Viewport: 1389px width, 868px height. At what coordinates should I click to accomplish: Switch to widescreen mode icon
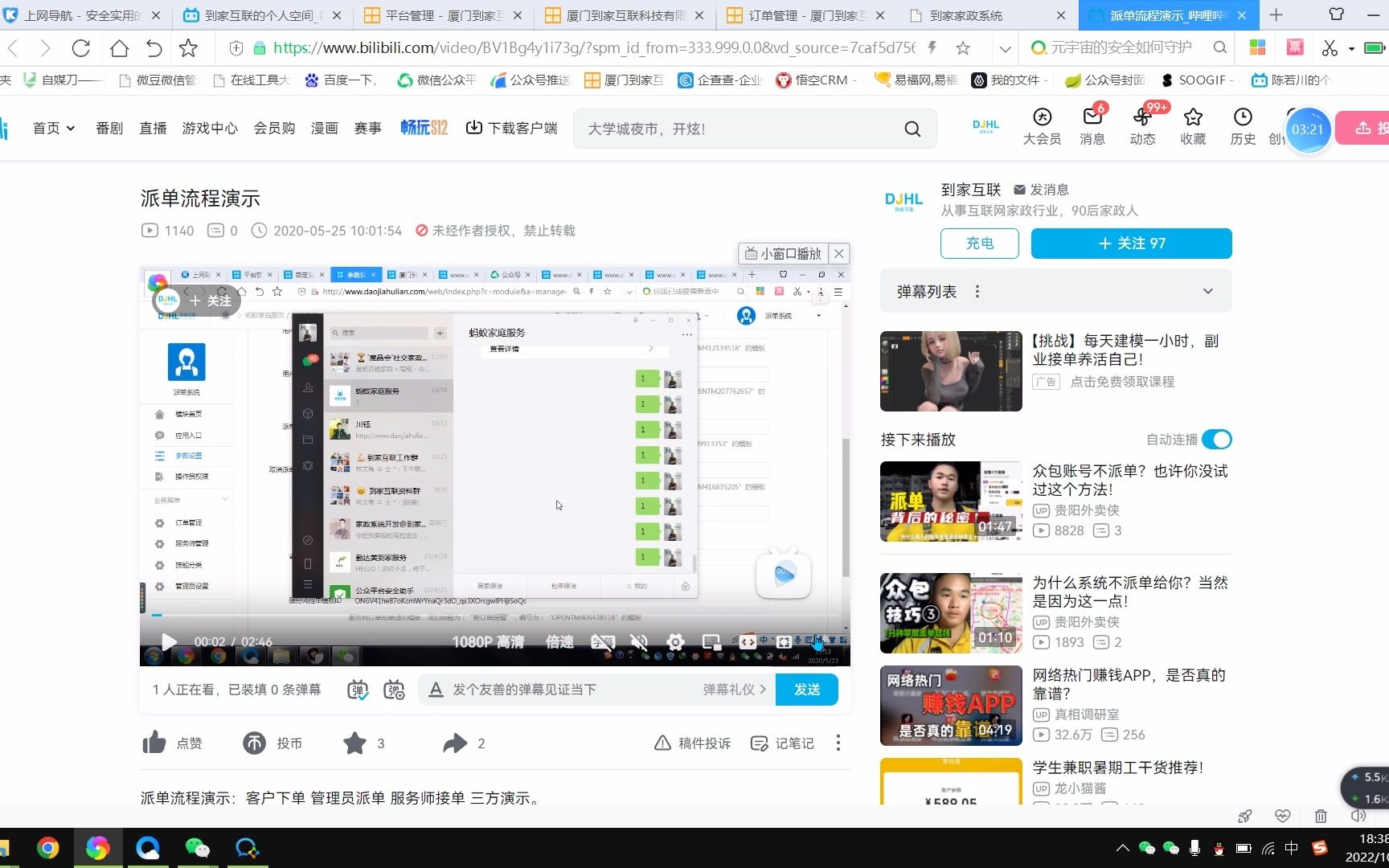coord(748,642)
